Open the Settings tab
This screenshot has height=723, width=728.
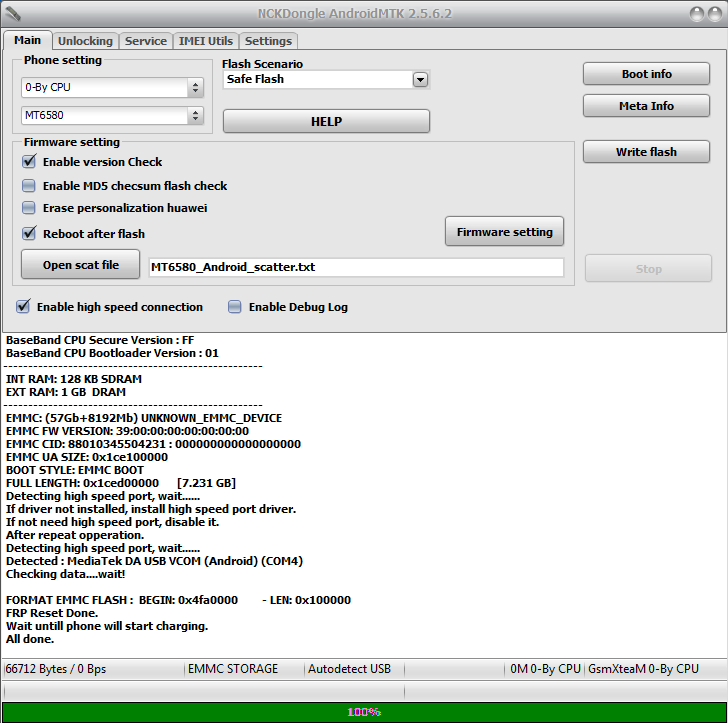click(268, 41)
